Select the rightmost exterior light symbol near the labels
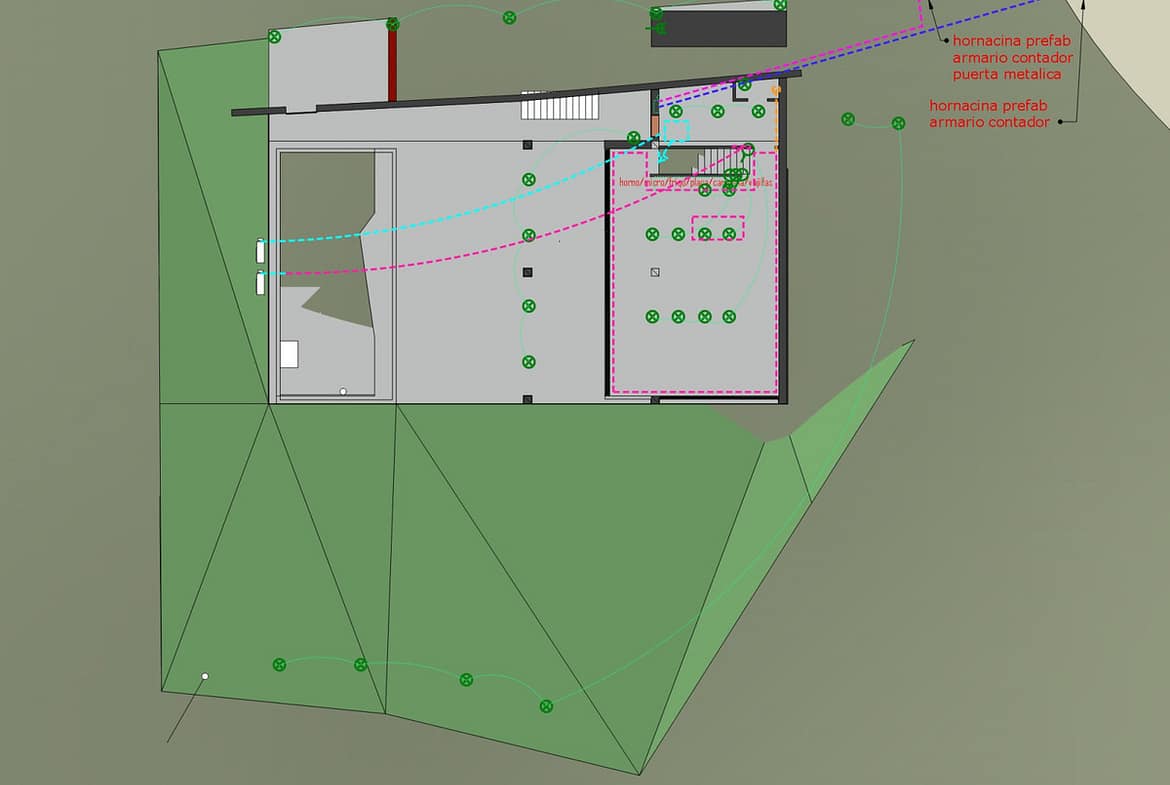The image size is (1170, 785). point(898,123)
